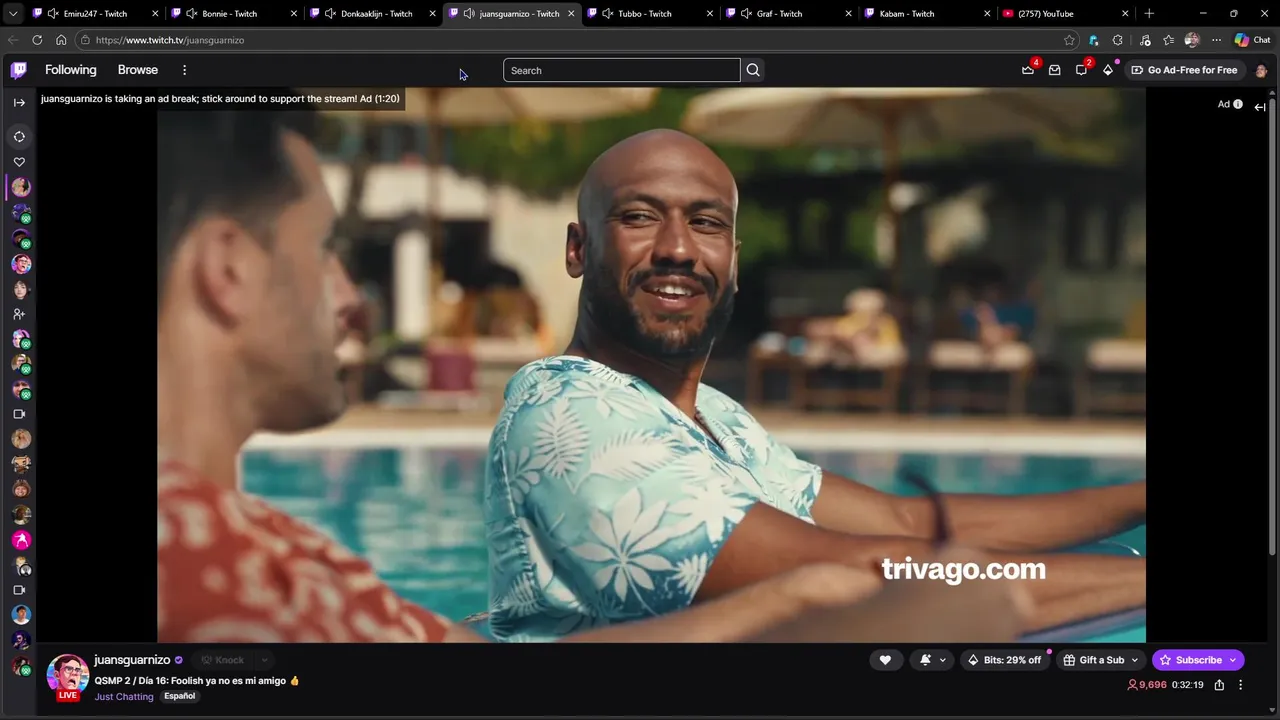Click the followed channels heart in sidebar

[x=19, y=162]
